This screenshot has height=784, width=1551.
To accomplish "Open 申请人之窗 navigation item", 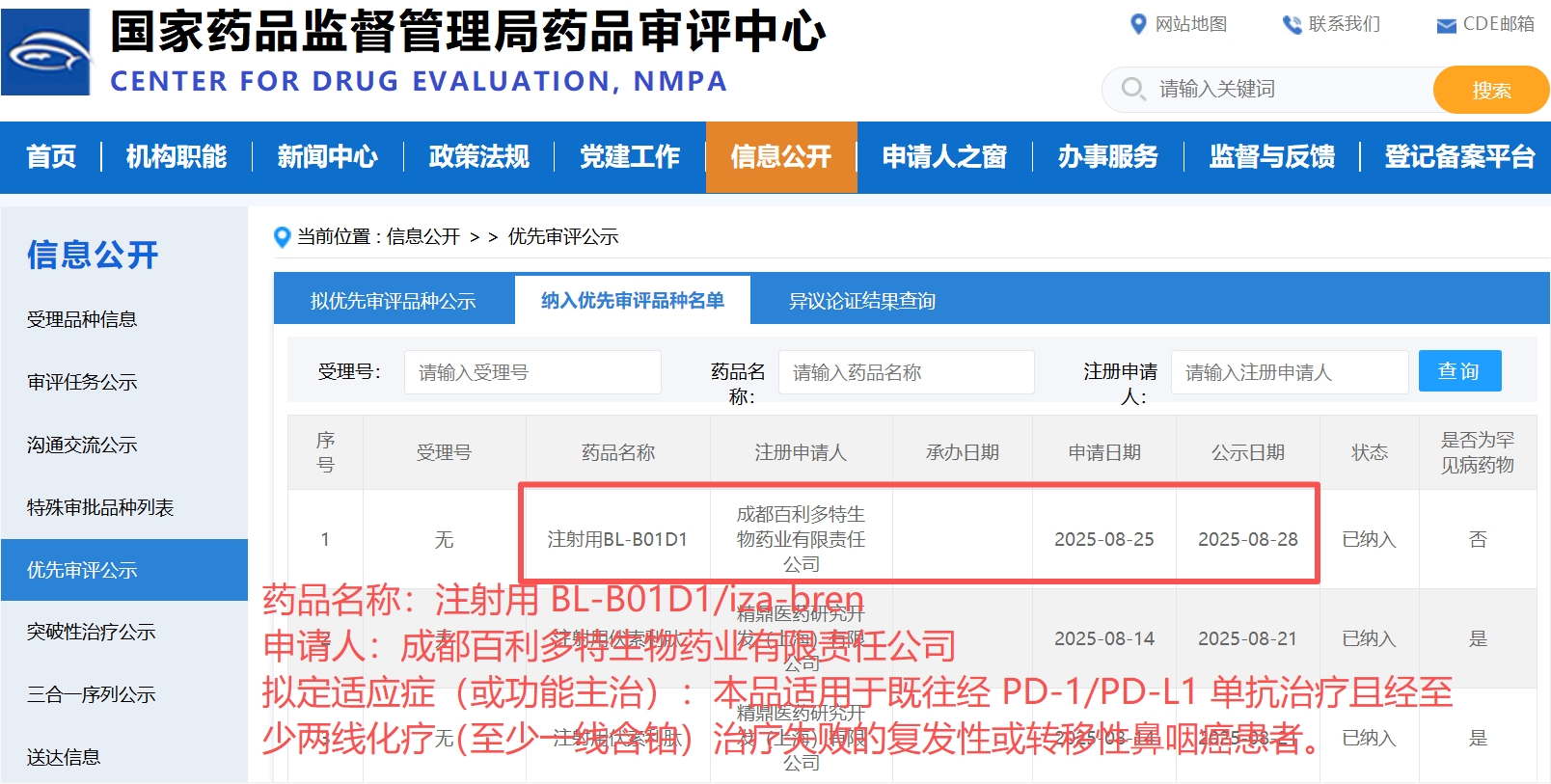I will click(x=944, y=156).
